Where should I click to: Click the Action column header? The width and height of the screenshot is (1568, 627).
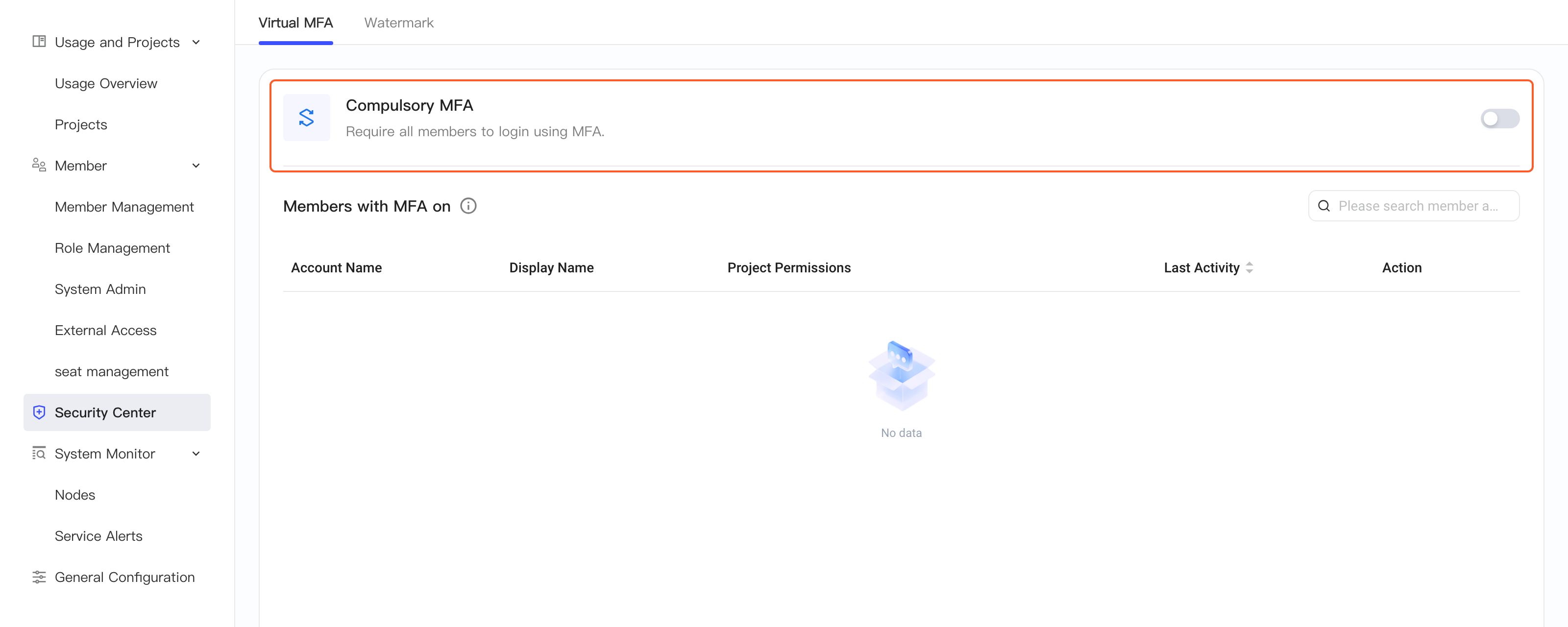point(1402,267)
